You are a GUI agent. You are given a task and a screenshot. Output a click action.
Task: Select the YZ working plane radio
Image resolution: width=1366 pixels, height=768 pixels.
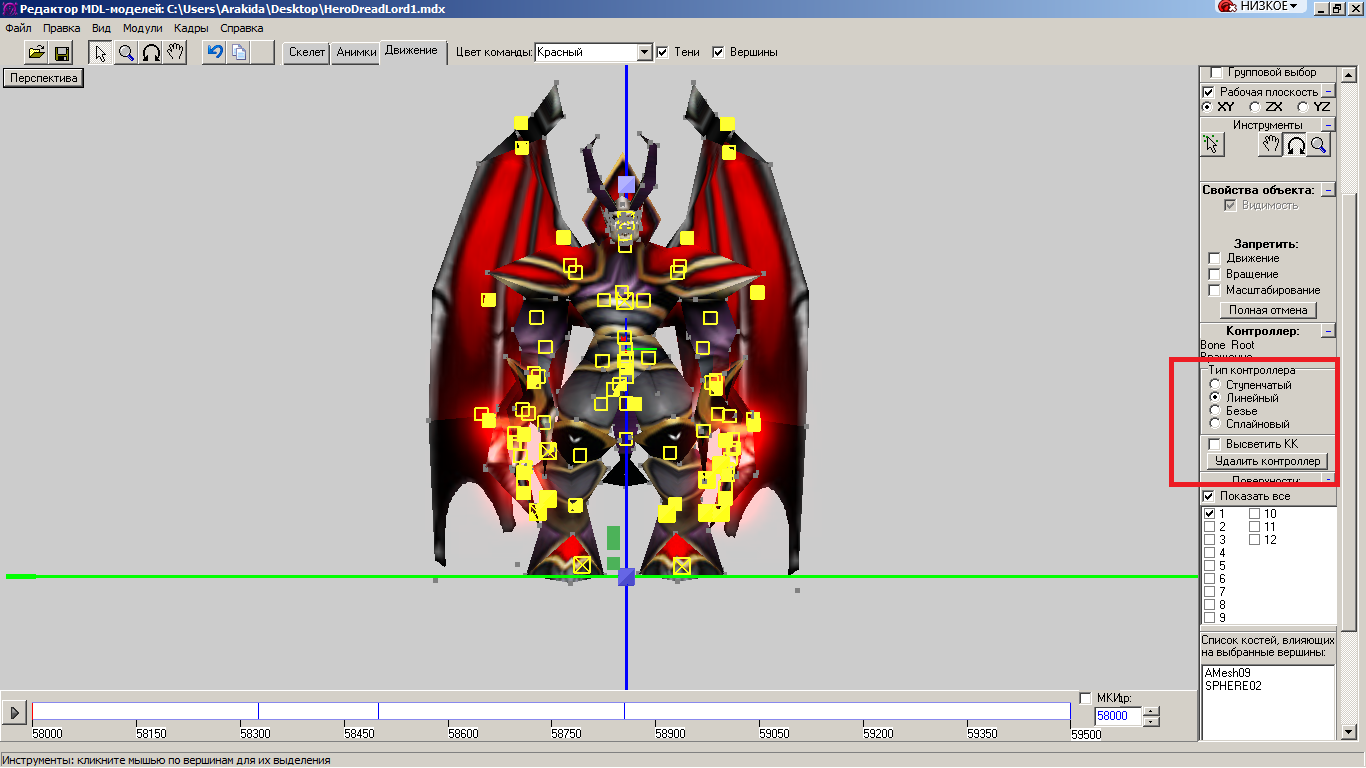tap(1303, 107)
